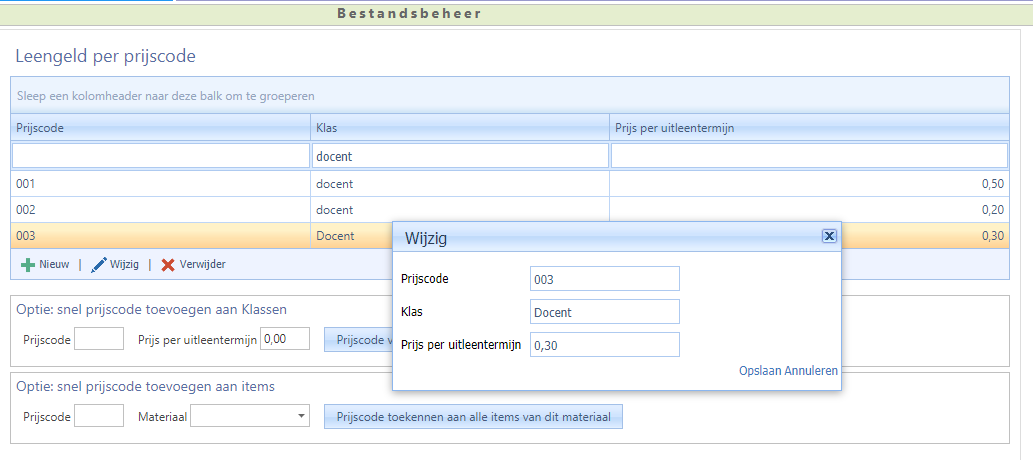Click the Prijscode column filter field
This screenshot has height=460, width=1033.
(x=160, y=156)
